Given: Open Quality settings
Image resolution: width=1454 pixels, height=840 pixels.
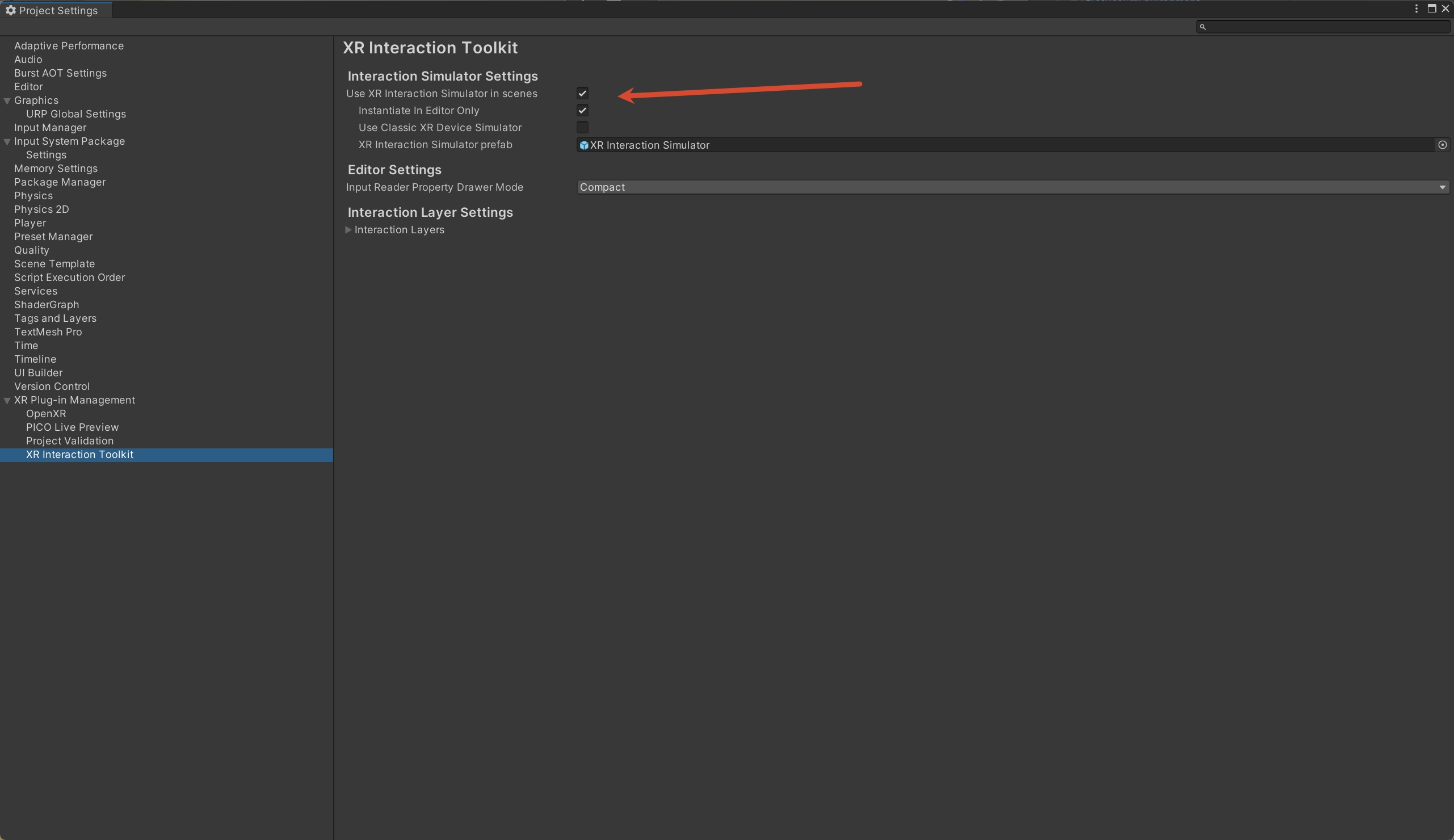Looking at the screenshot, I should point(31,250).
